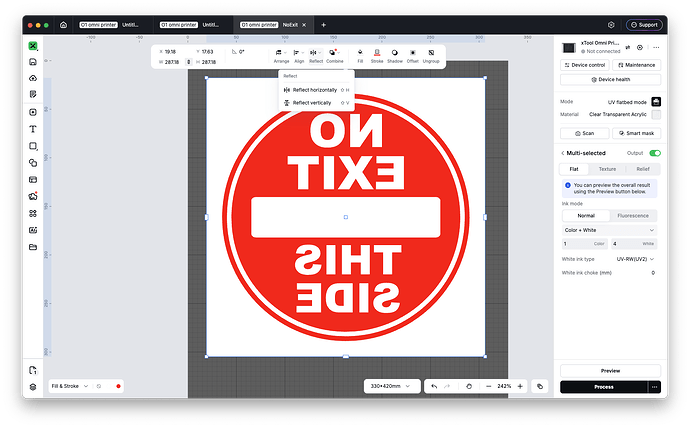The image size is (690, 427).
Task: Click the Scan button
Action: [x=584, y=133]
